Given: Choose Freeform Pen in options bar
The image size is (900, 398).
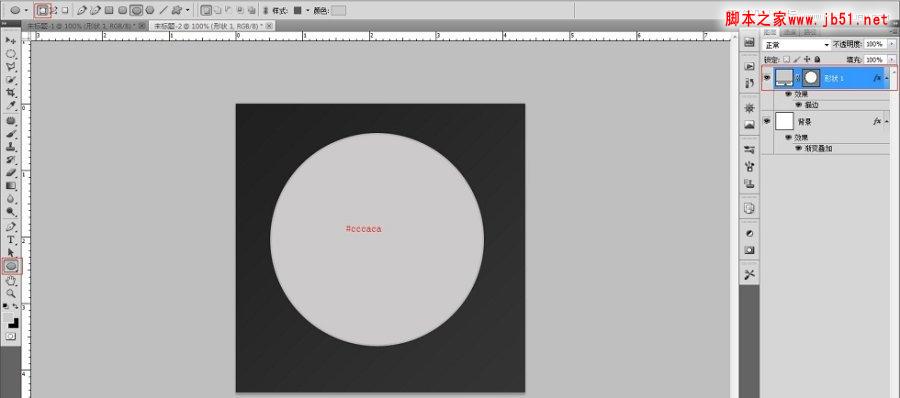Looking at the screenshot, I should coord(95,10).
